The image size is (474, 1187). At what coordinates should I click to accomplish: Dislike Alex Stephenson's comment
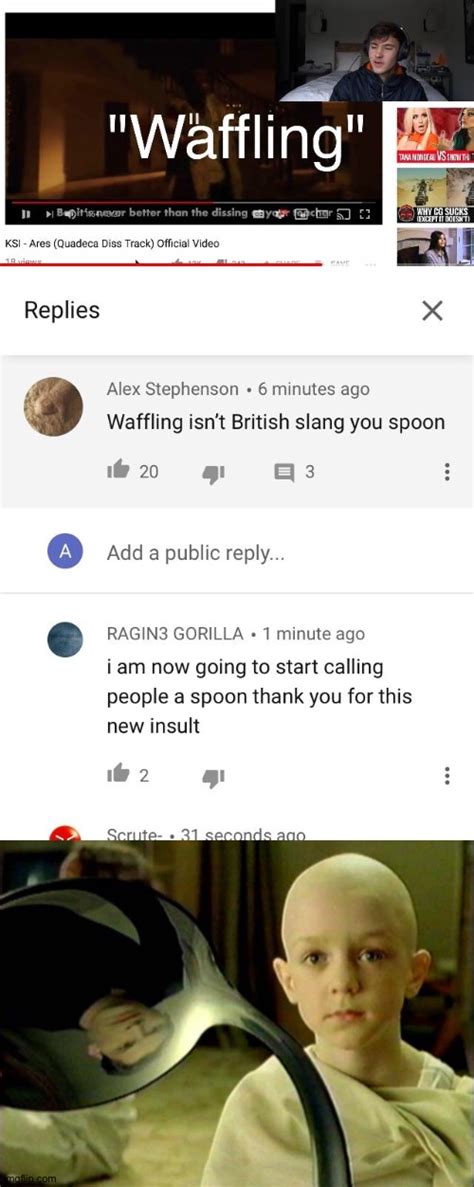tap(214, 472)
